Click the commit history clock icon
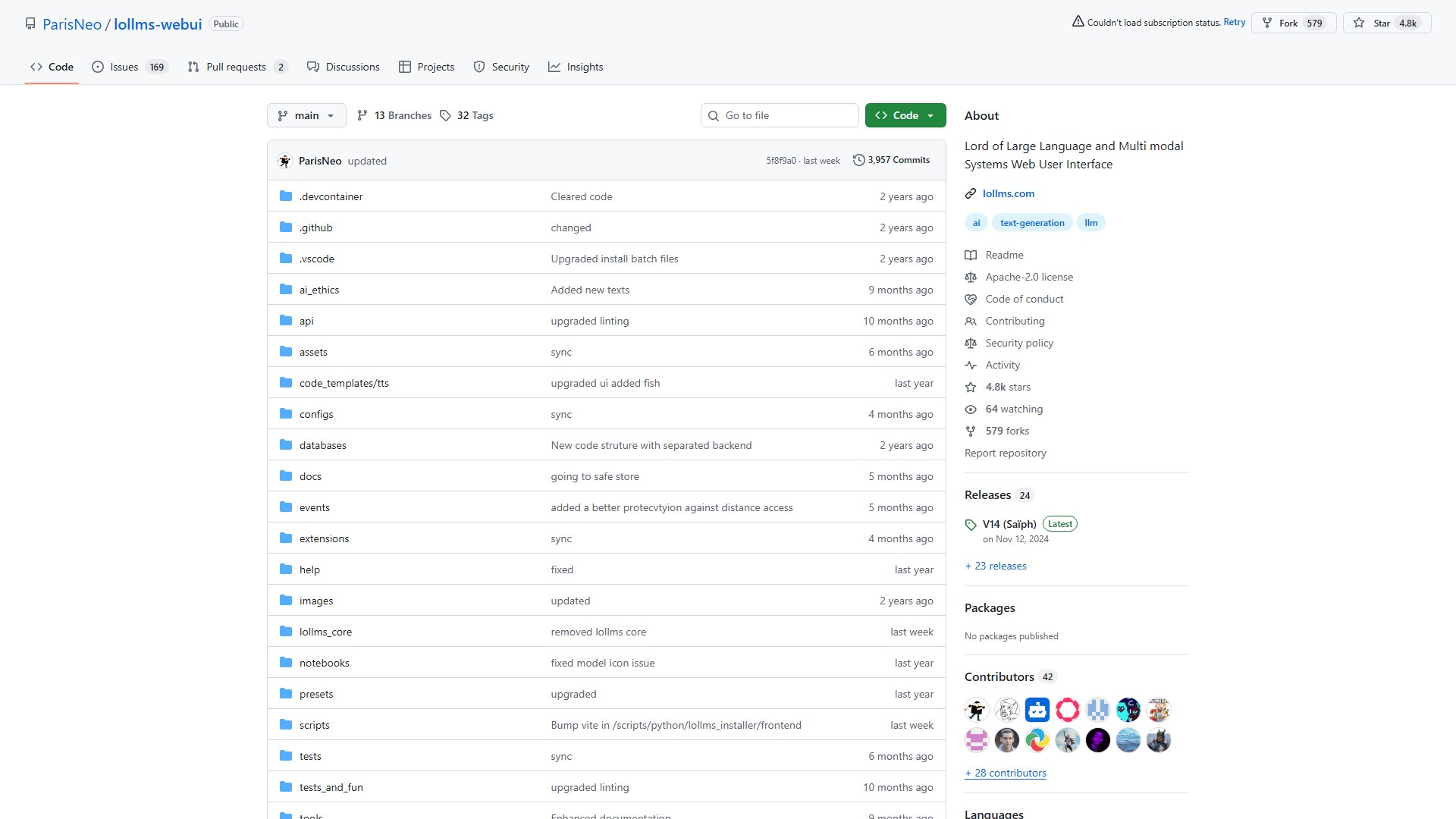 [x=858, y=160]
